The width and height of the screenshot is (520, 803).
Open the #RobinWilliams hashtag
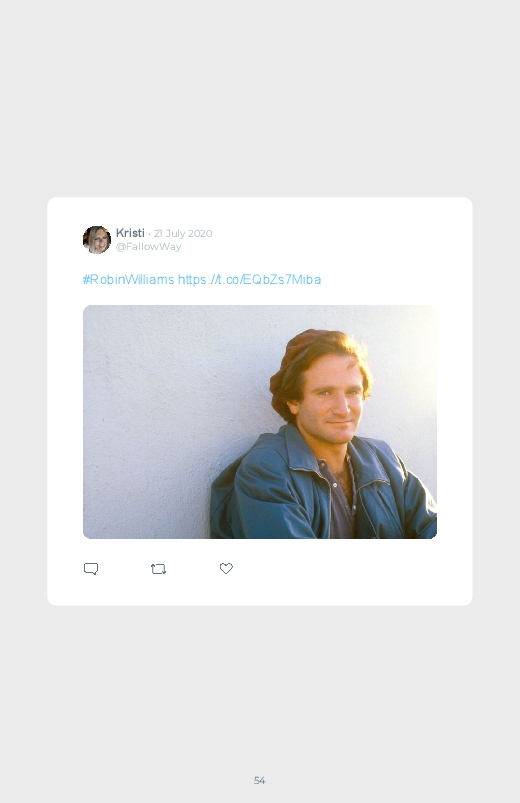(x=129, y=280)
